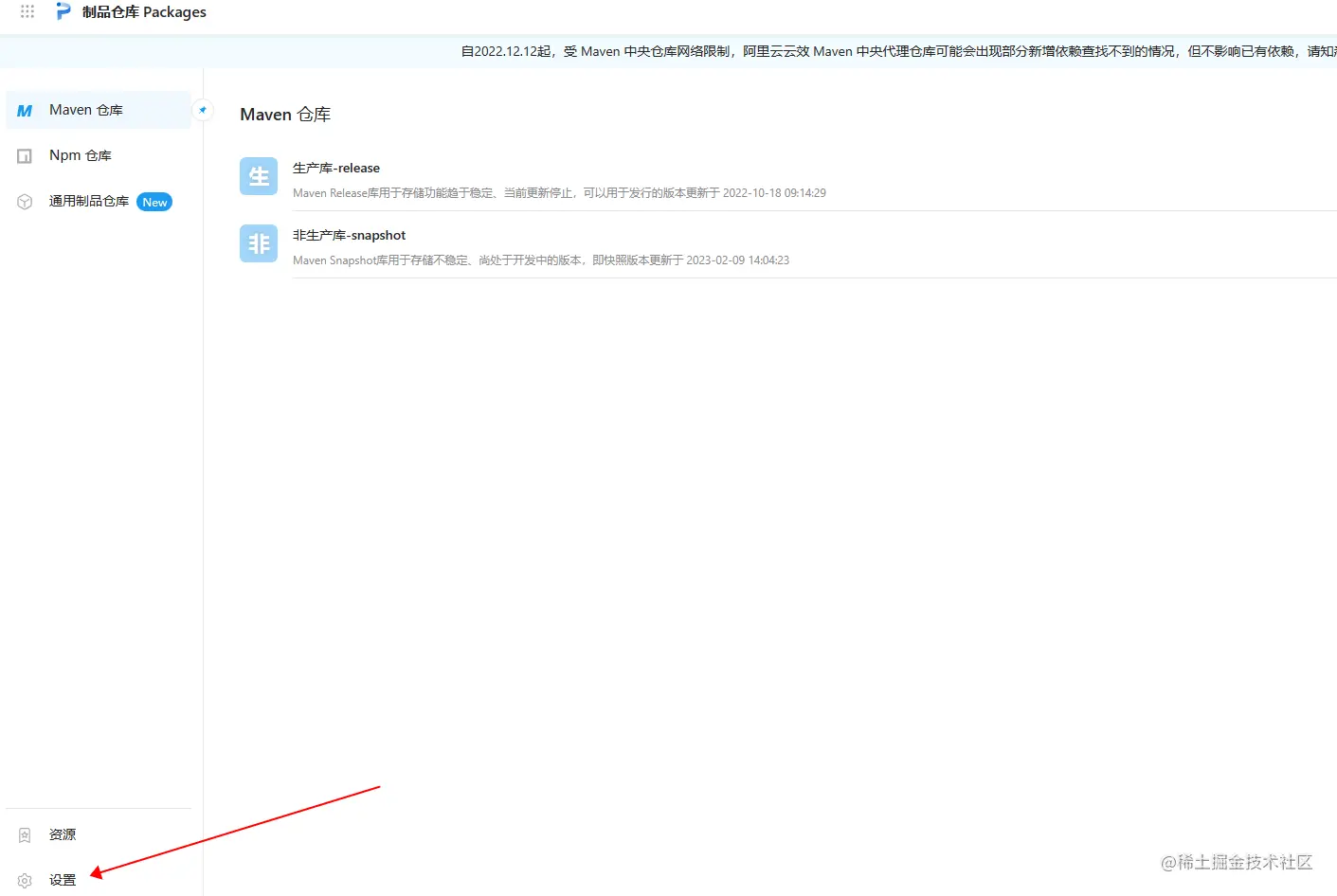The width and height of the screenshot is (1337, 896).
Task: Click the Packages logo icon
Action: [x=63, y=11]
